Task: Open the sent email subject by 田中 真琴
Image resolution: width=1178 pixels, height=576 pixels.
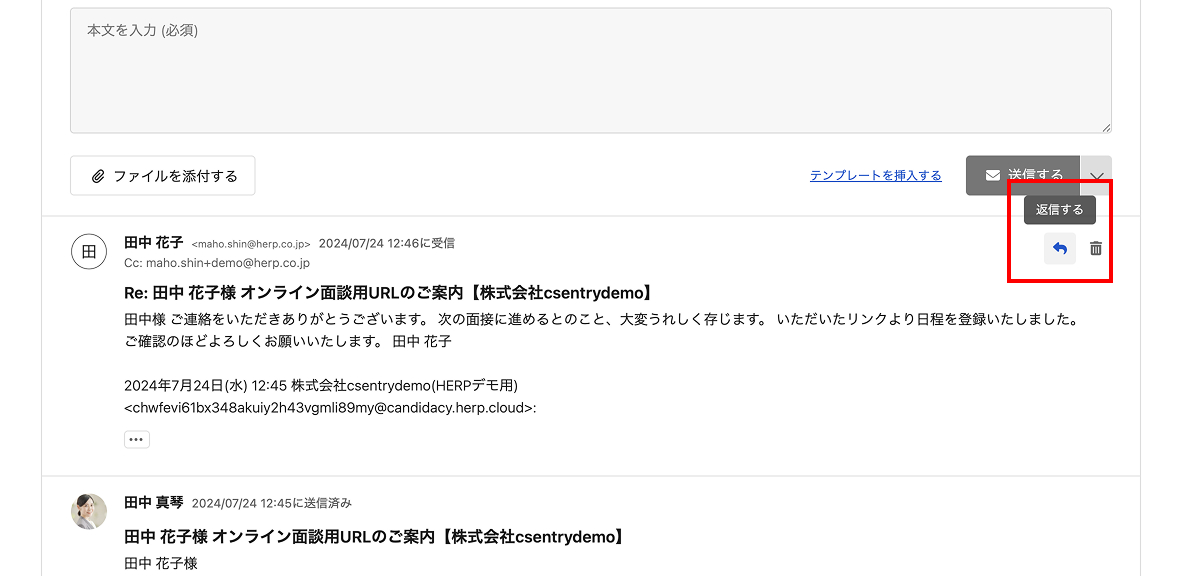Action: (x=374, y=537)
